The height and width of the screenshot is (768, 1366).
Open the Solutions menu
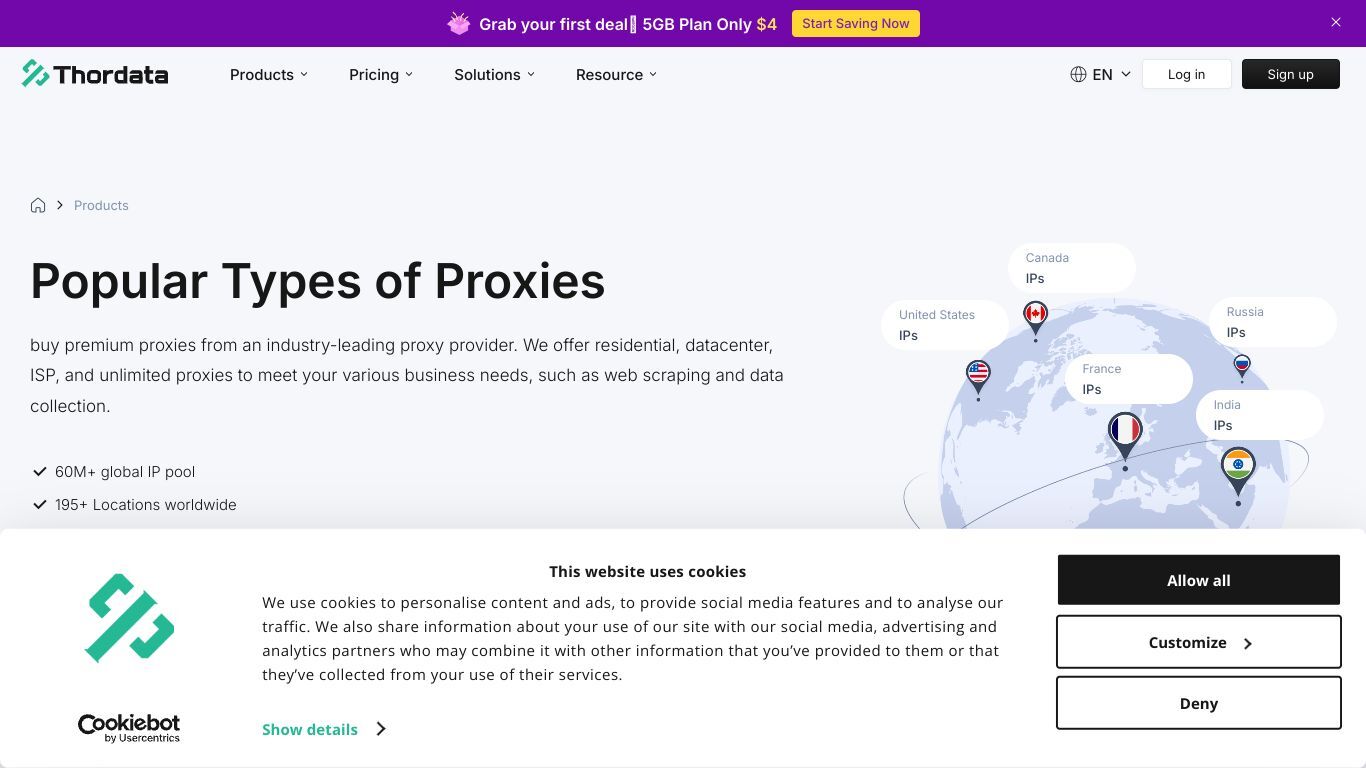point(494,74)
